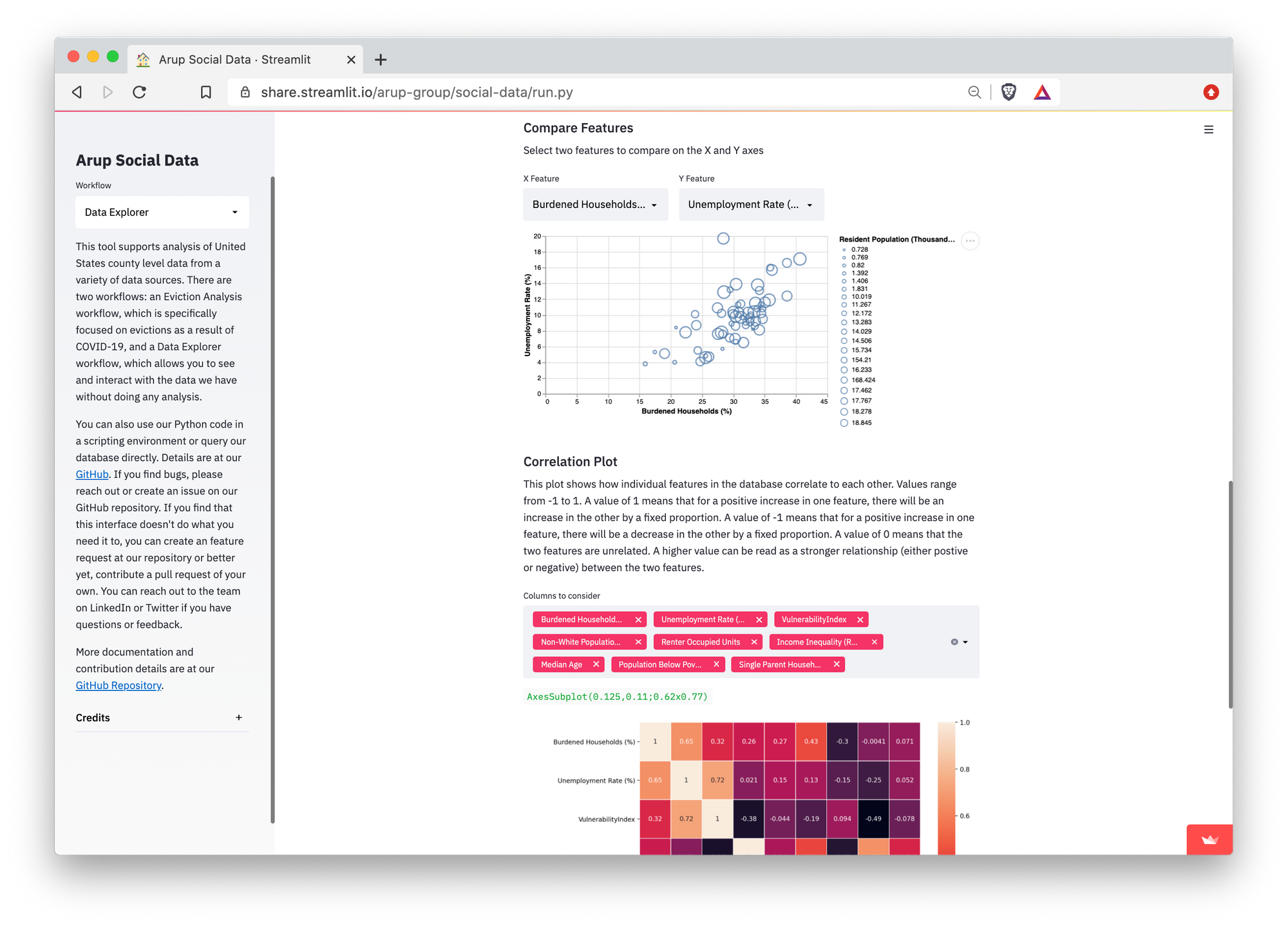
Task: Click macOS yellow minimize button
Action: pos(93,57)
